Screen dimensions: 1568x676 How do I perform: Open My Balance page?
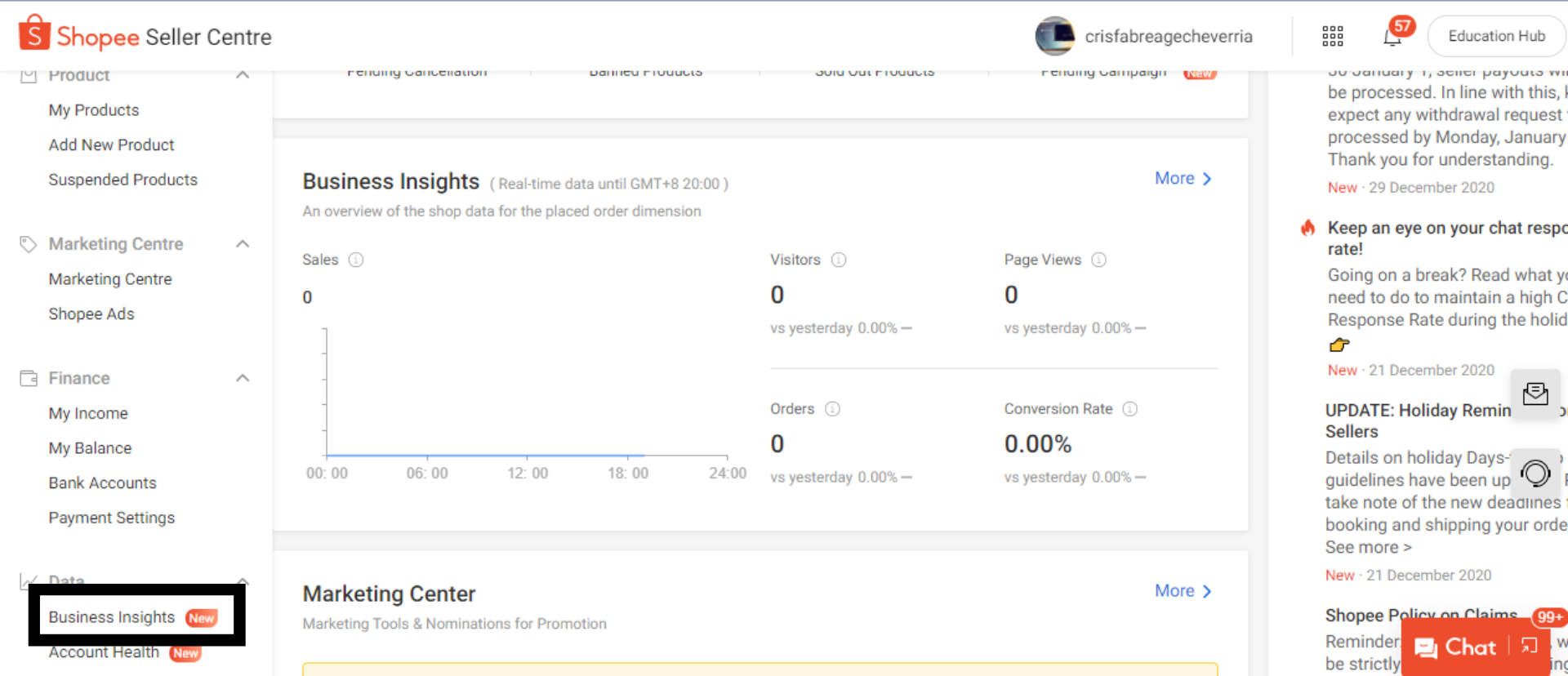click(90, 448)
